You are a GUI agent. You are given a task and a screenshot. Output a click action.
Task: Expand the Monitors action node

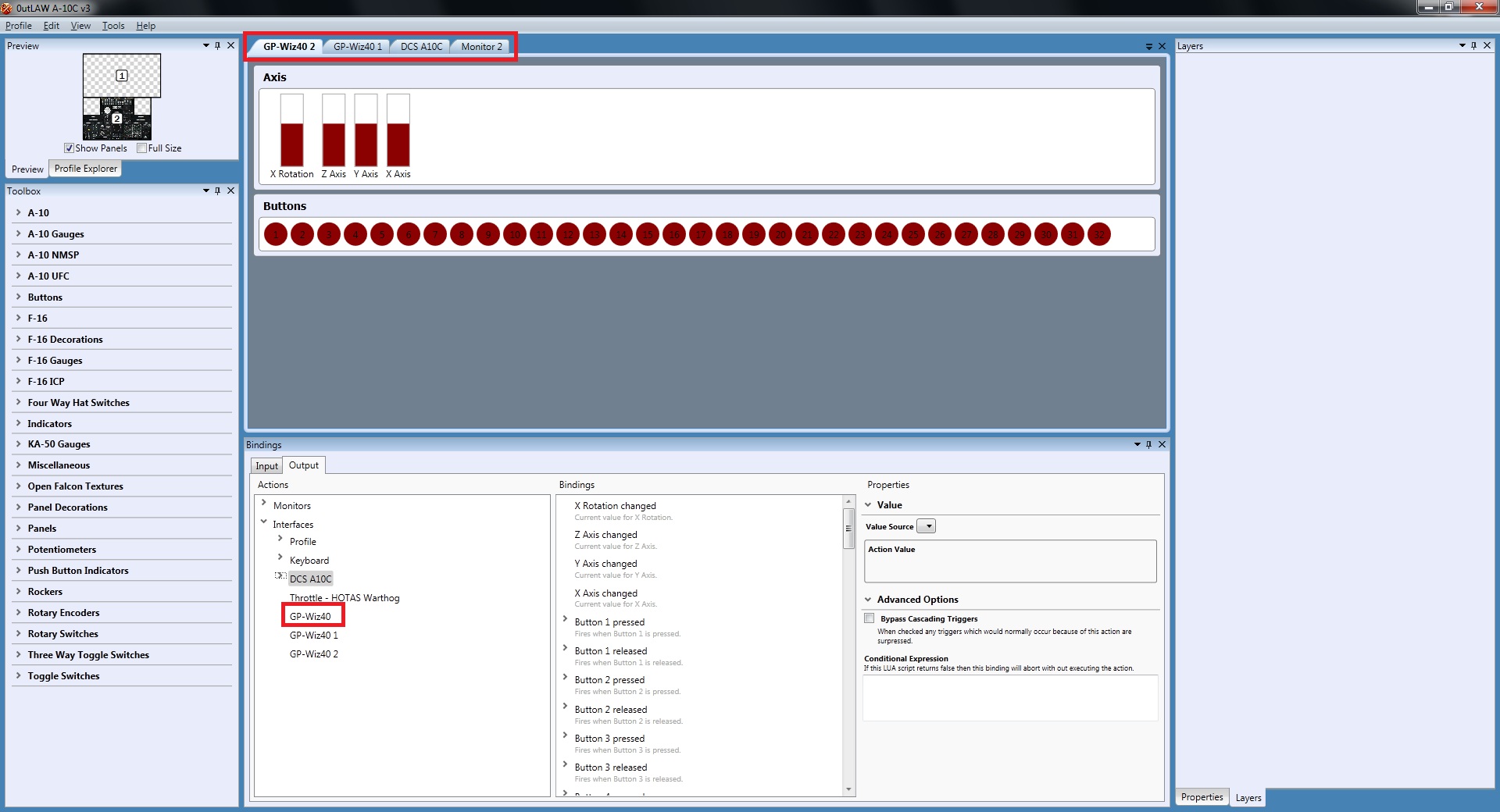click(x=264, y=504)
